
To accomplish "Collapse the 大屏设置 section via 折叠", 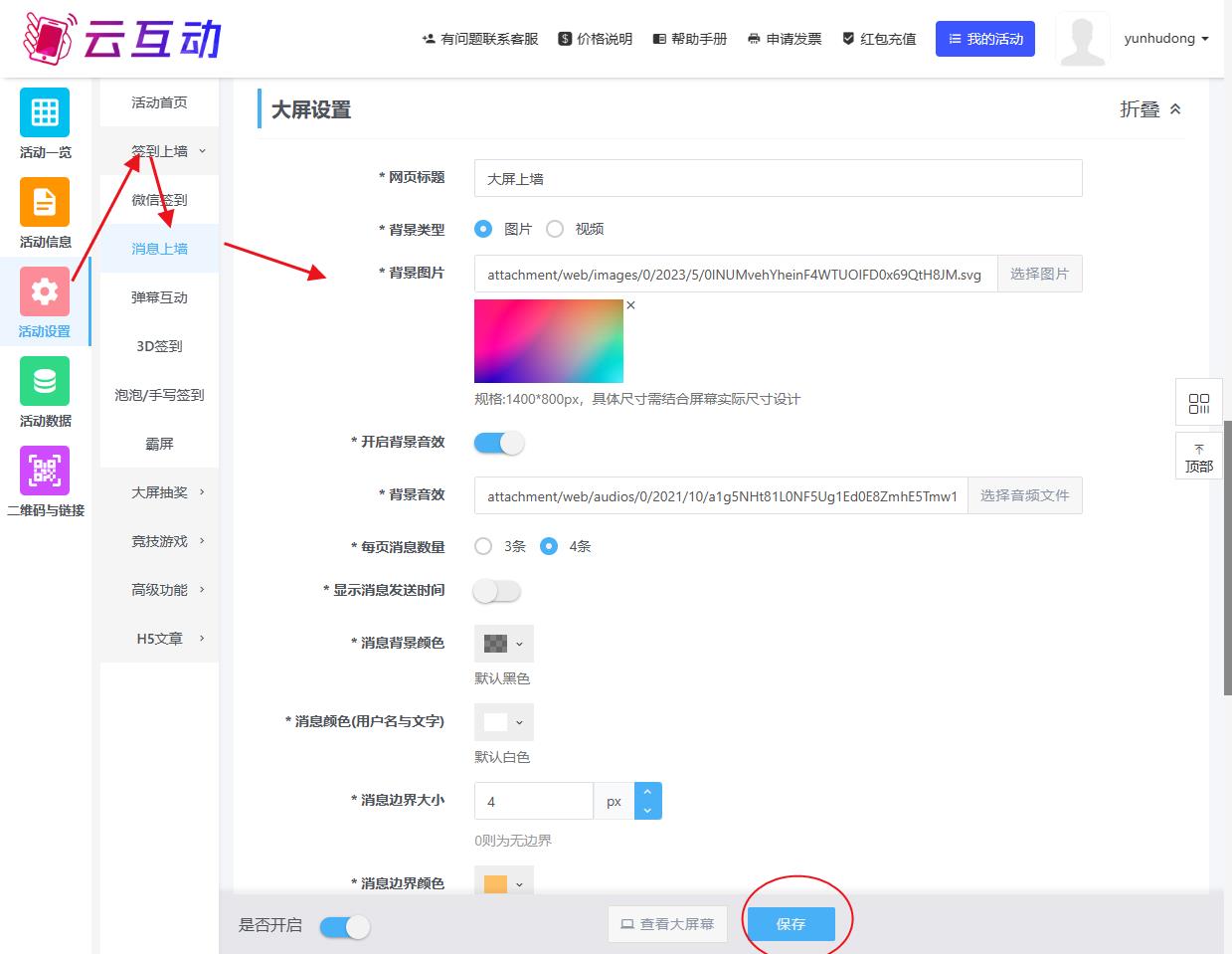I will tap(1149, 109).
